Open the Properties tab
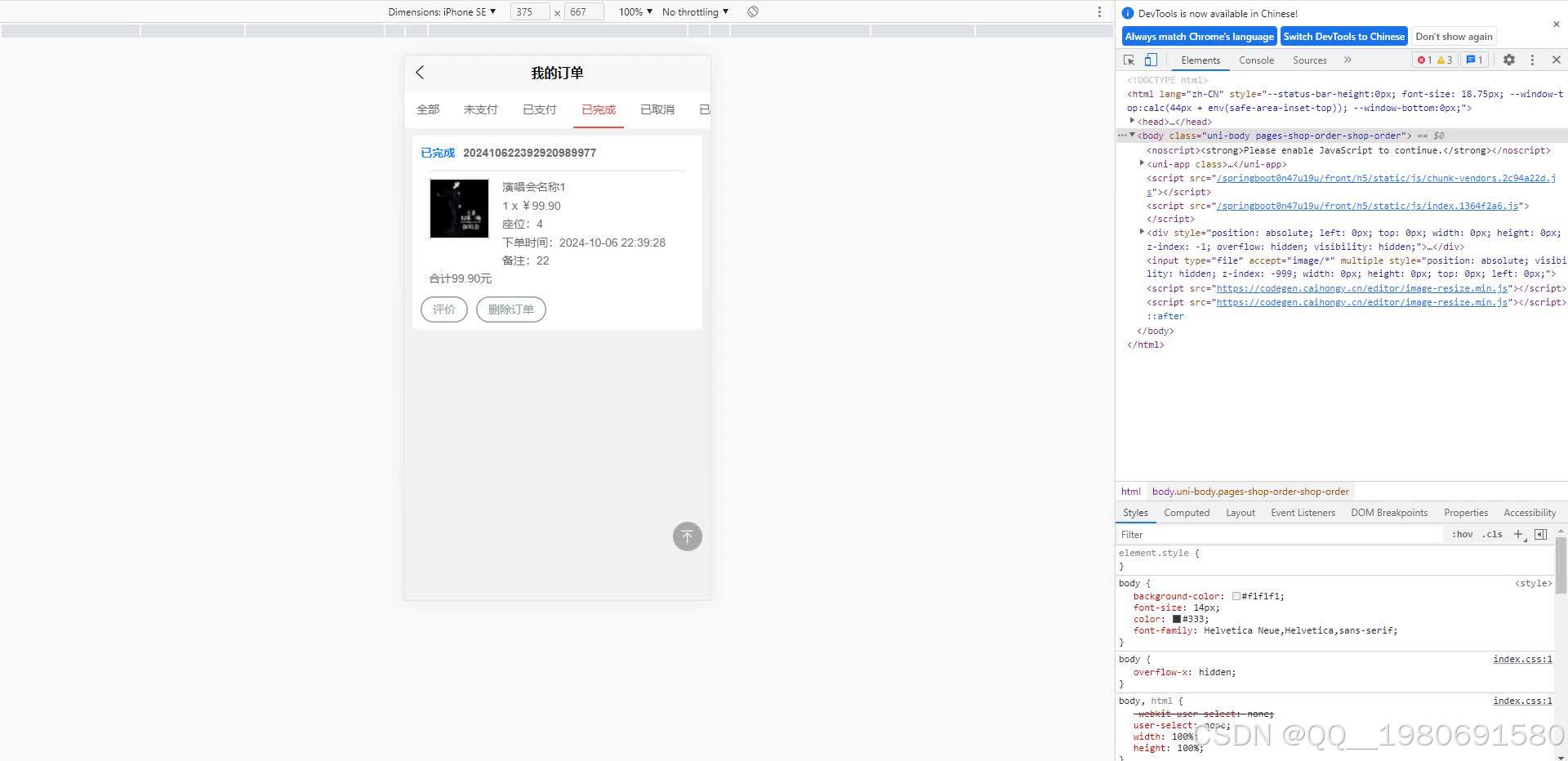Image resolution: width=1568 pixels, height=761 pixels. (x=1466, y=513)
